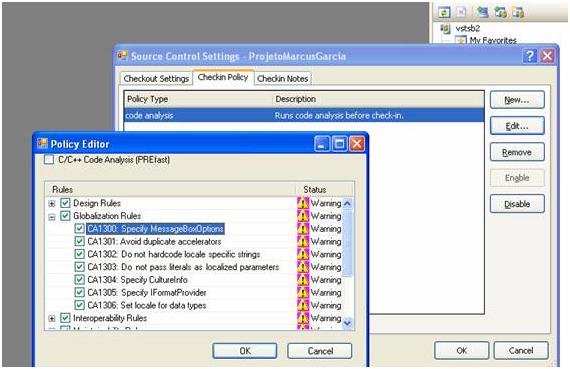The image size is (570, 369).
Task: Uncheck the Globalization Rules checkbox
Action: pyautogui.click(x=65, y=216)
